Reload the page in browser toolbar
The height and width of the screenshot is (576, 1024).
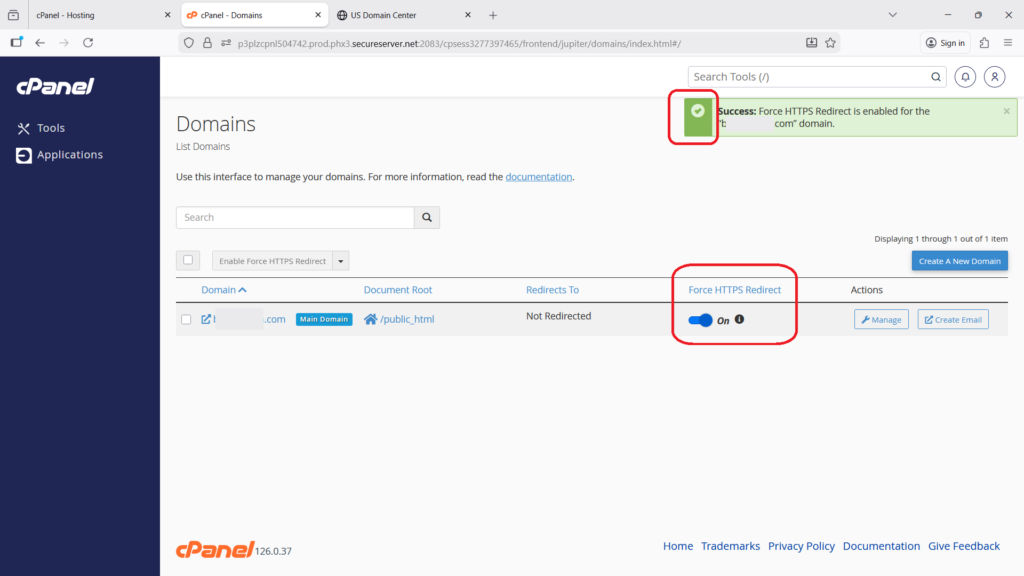point(88,43)
